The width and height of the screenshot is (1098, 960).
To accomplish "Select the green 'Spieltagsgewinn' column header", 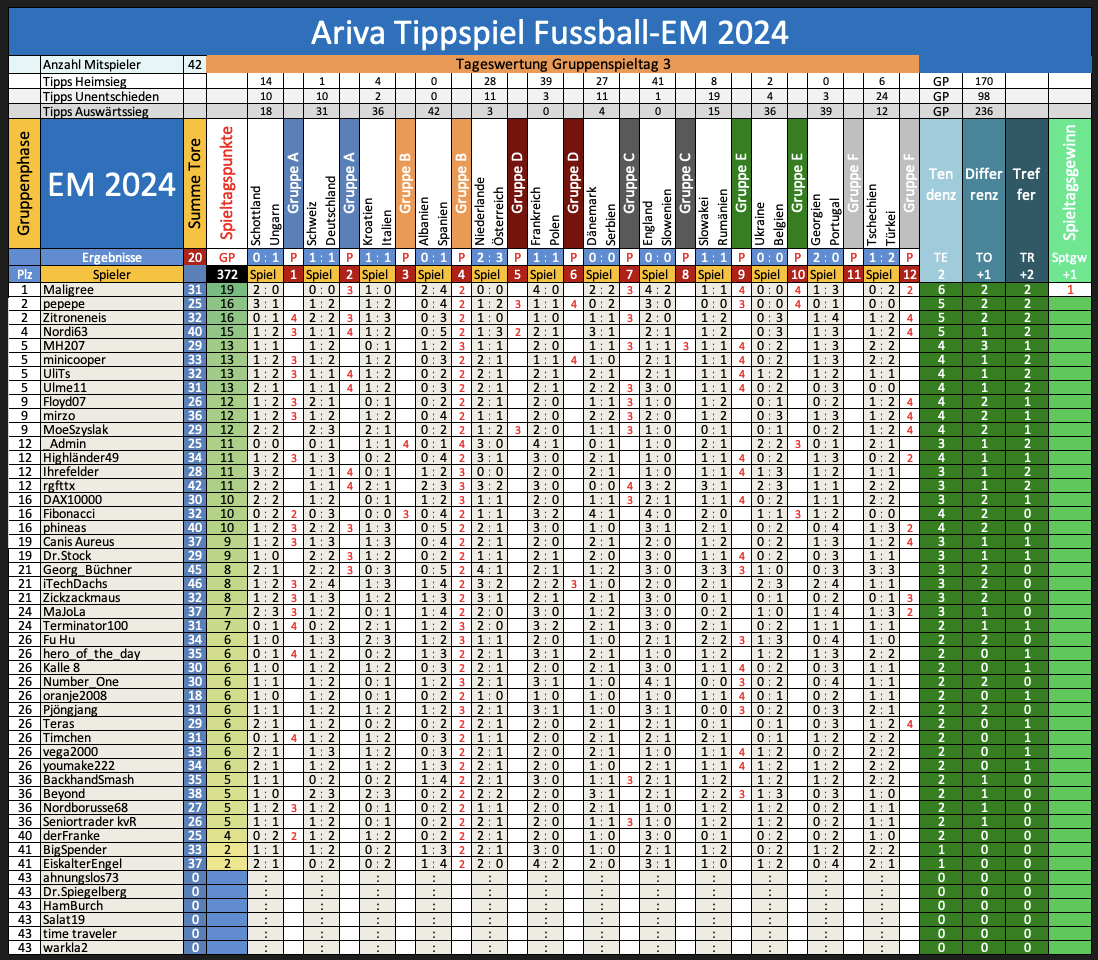I will 1070,183.
